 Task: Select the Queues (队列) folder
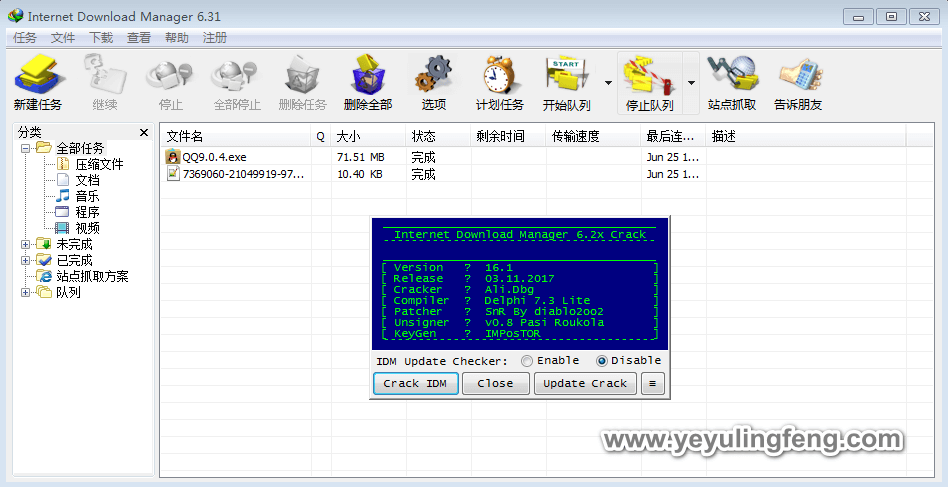pos(68,292)
